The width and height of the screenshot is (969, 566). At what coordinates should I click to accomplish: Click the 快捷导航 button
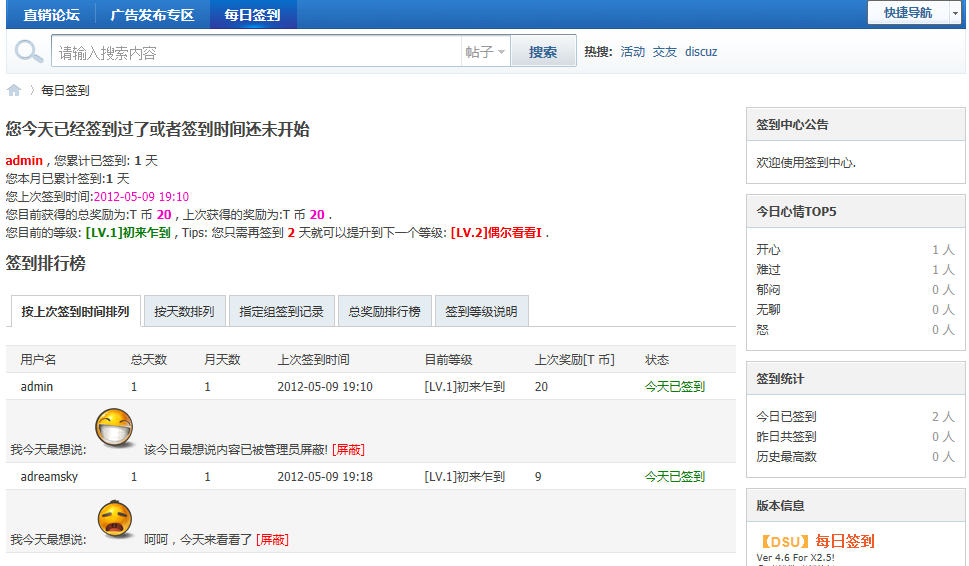[908, 13]
